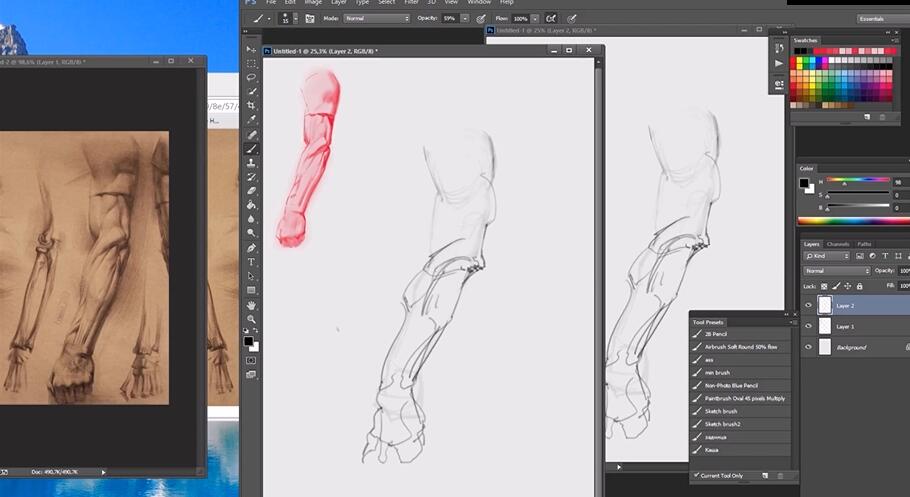Toggle pressure for size button
Screen dimensions: 910x497
[572, 19]
